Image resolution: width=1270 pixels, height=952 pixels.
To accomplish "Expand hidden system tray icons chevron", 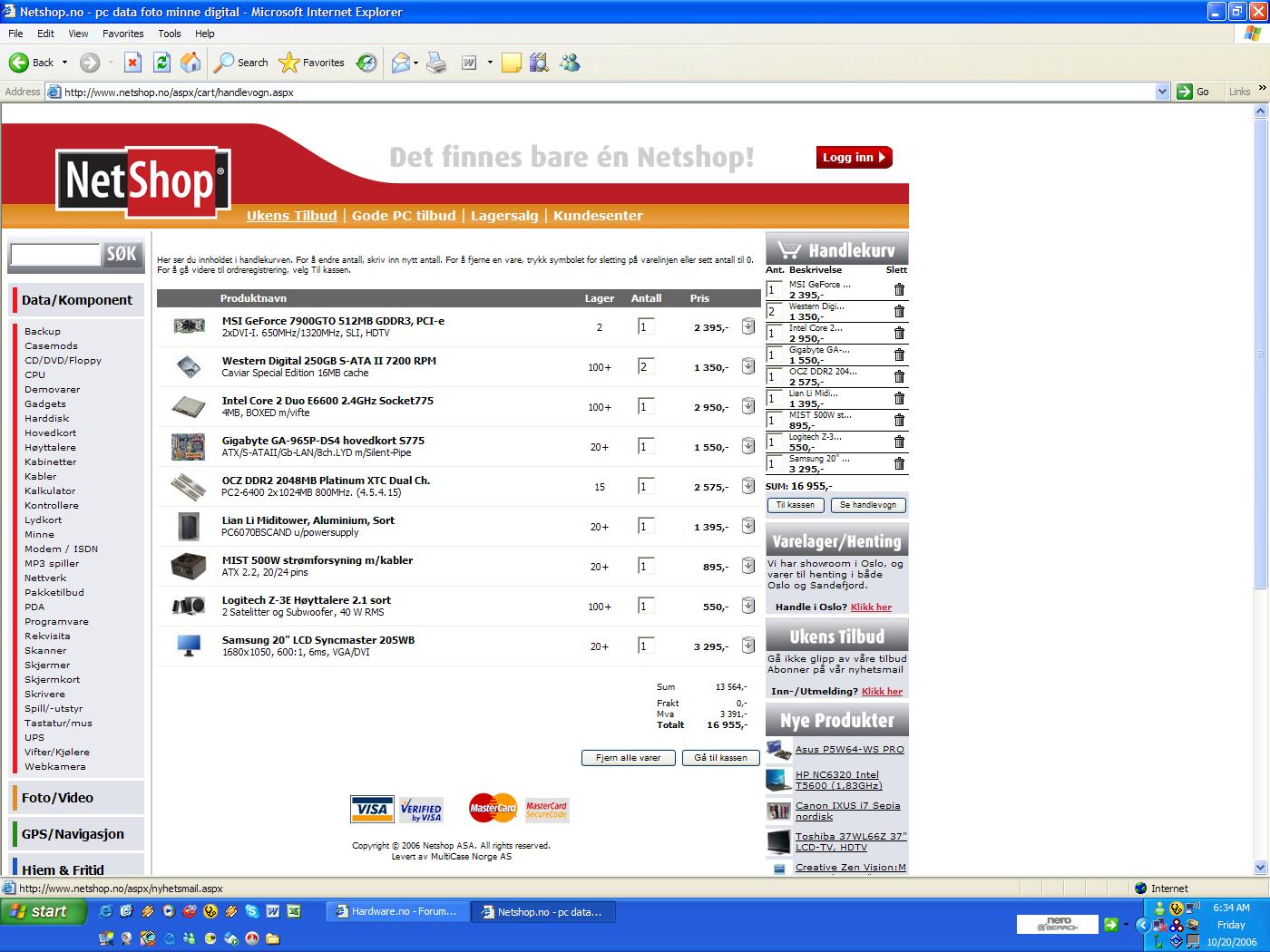I will click(1143, 925).
